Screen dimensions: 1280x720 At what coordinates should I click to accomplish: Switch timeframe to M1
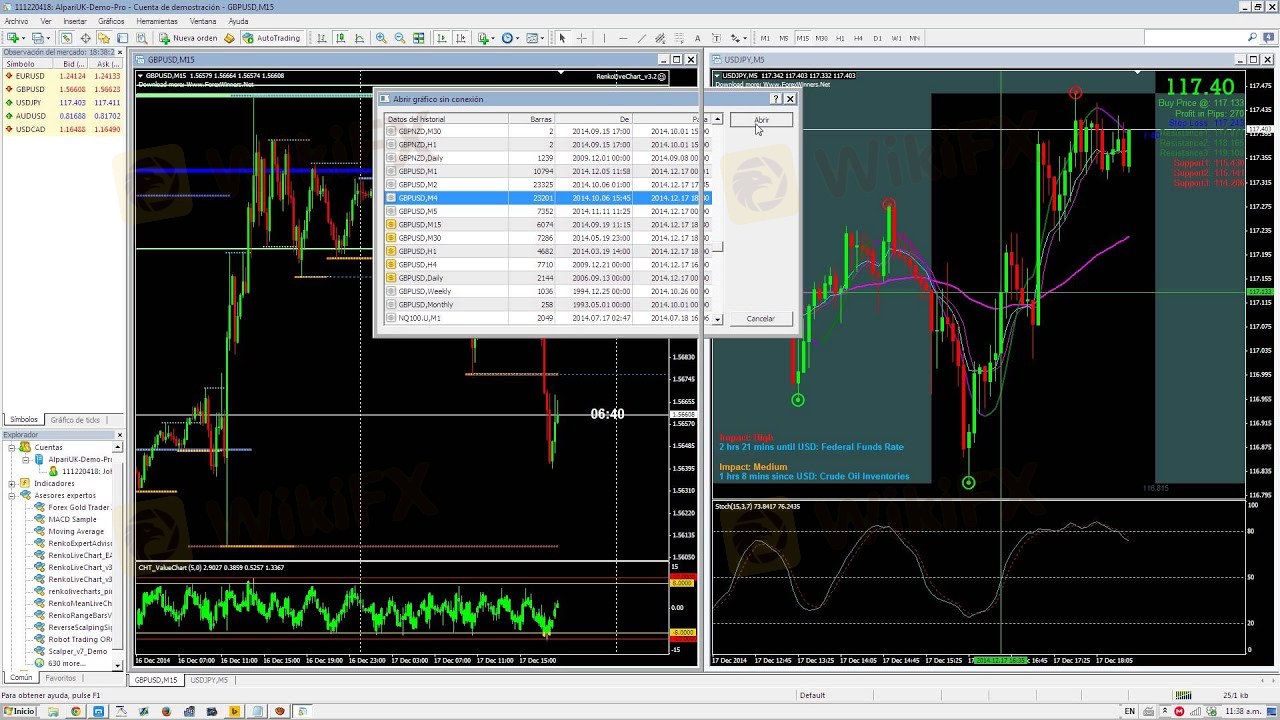coord(765,38)
